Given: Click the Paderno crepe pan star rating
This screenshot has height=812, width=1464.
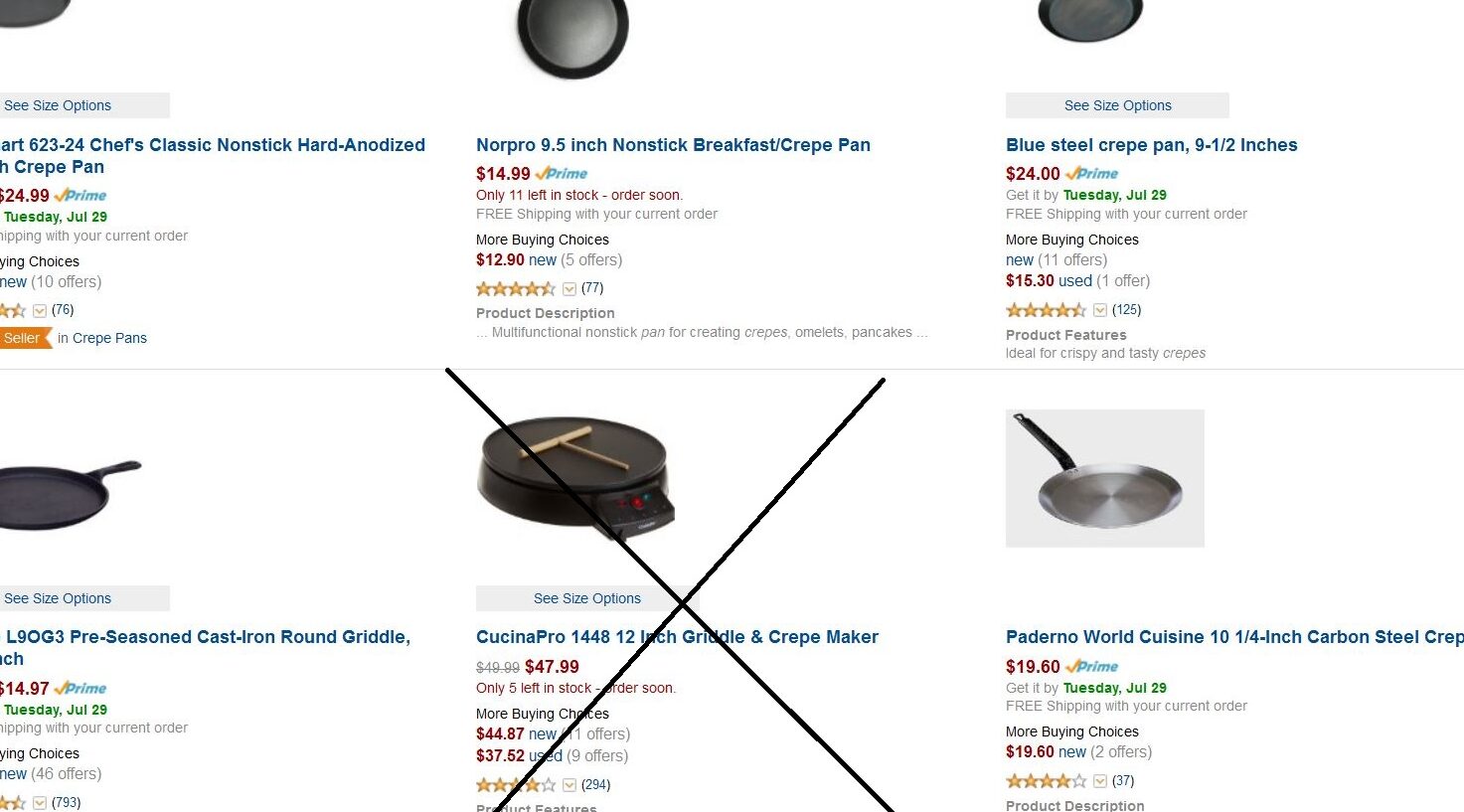Looking at the screenshot, I should pyautogui.click(x=1046, y=781).
